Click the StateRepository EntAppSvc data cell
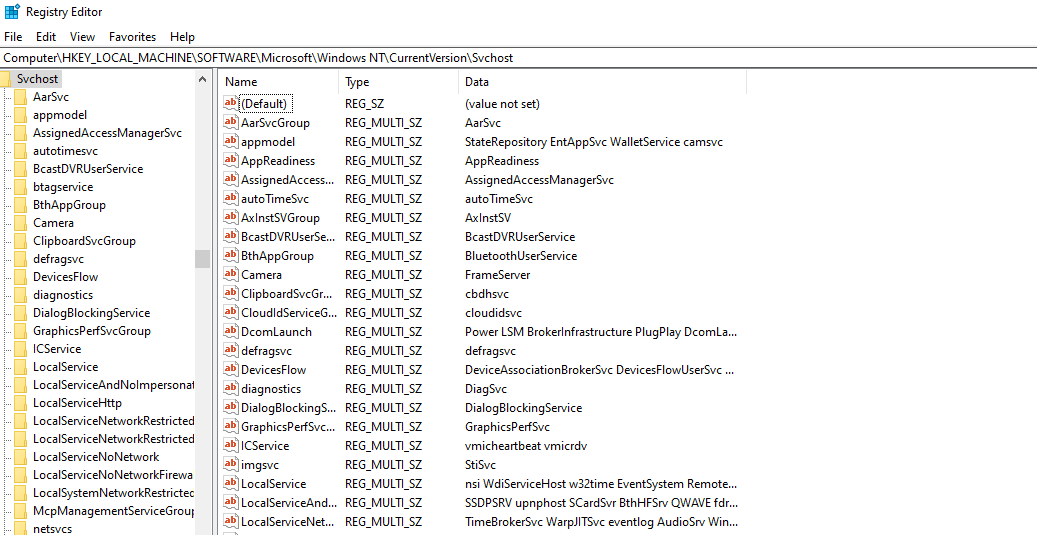The width and height of the screenshot is (1037, 535). point(594,142)
